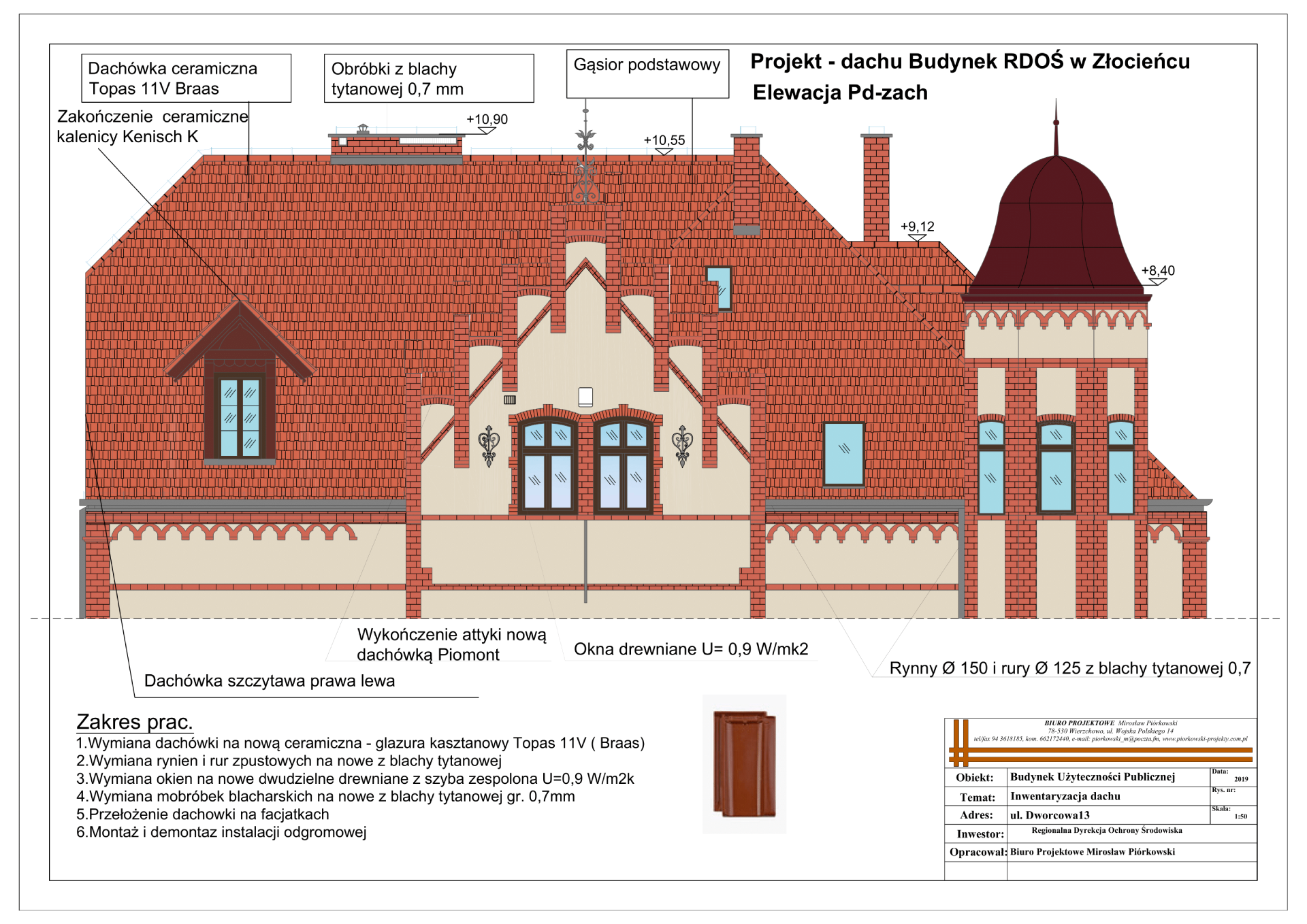Click the +10,55 elevation marker

point(664,142)
